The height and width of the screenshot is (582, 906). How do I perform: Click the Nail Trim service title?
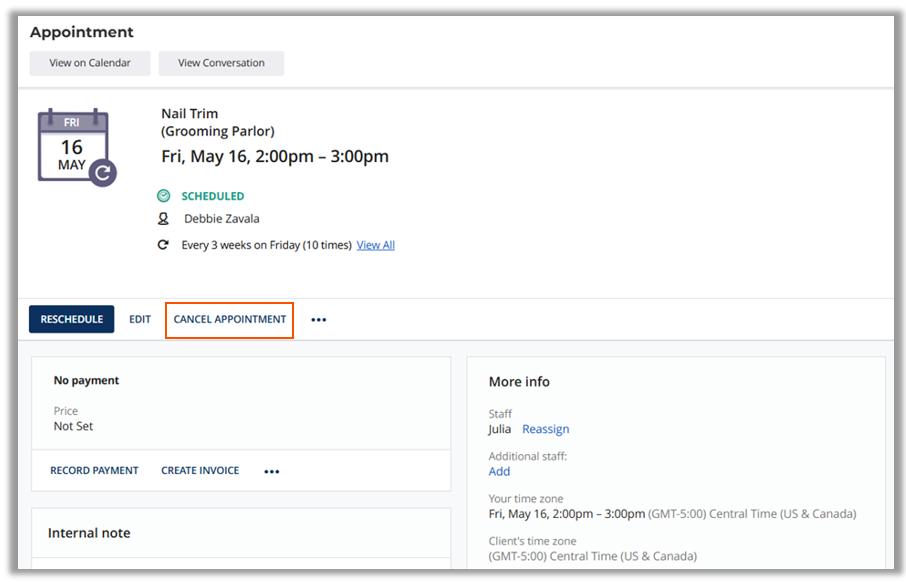tap(190, 113)
